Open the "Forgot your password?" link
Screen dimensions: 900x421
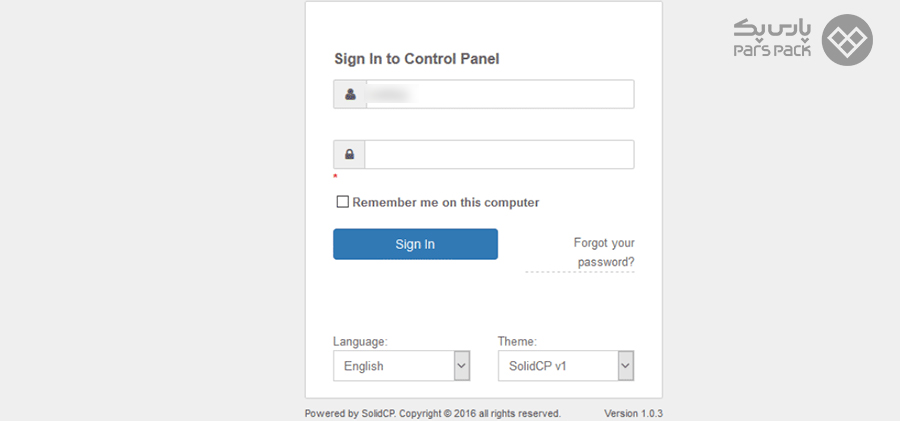tap(604, 252)
